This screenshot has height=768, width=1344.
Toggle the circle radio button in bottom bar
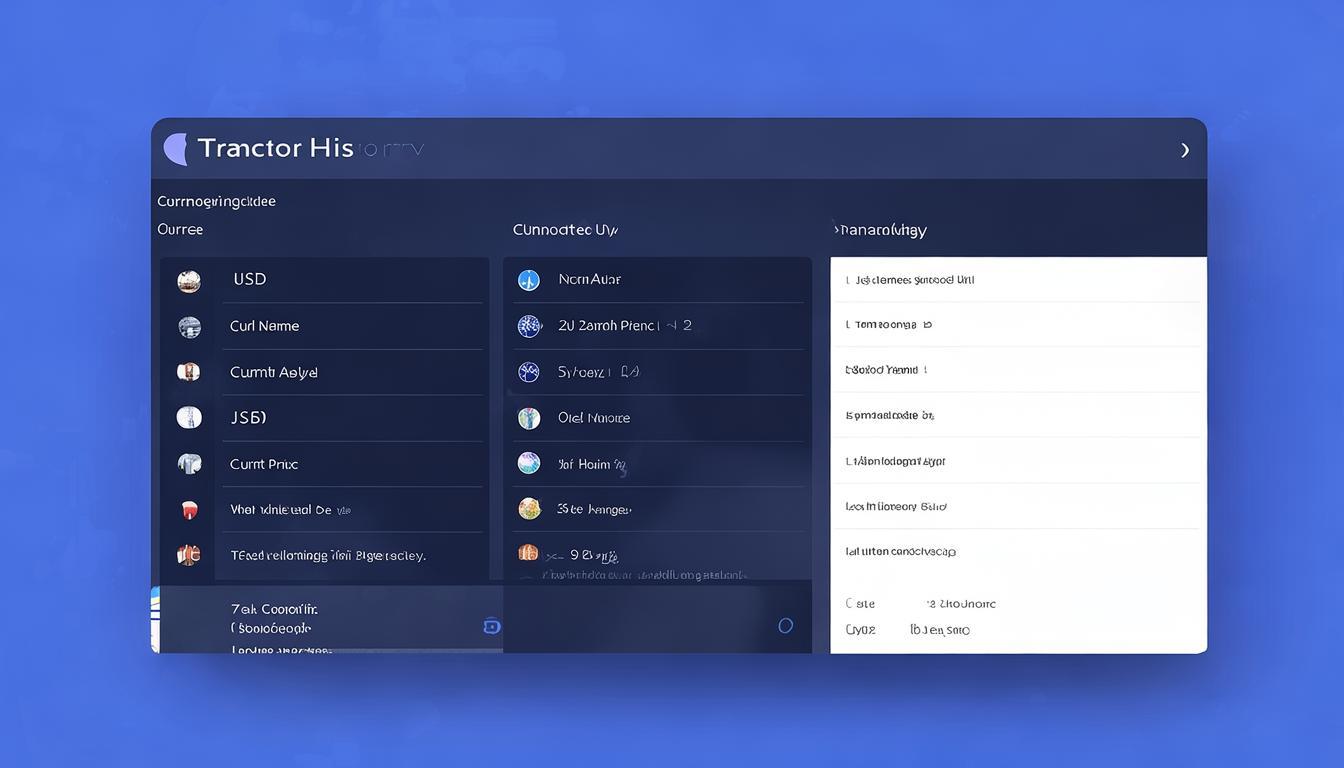click(786, 626)
